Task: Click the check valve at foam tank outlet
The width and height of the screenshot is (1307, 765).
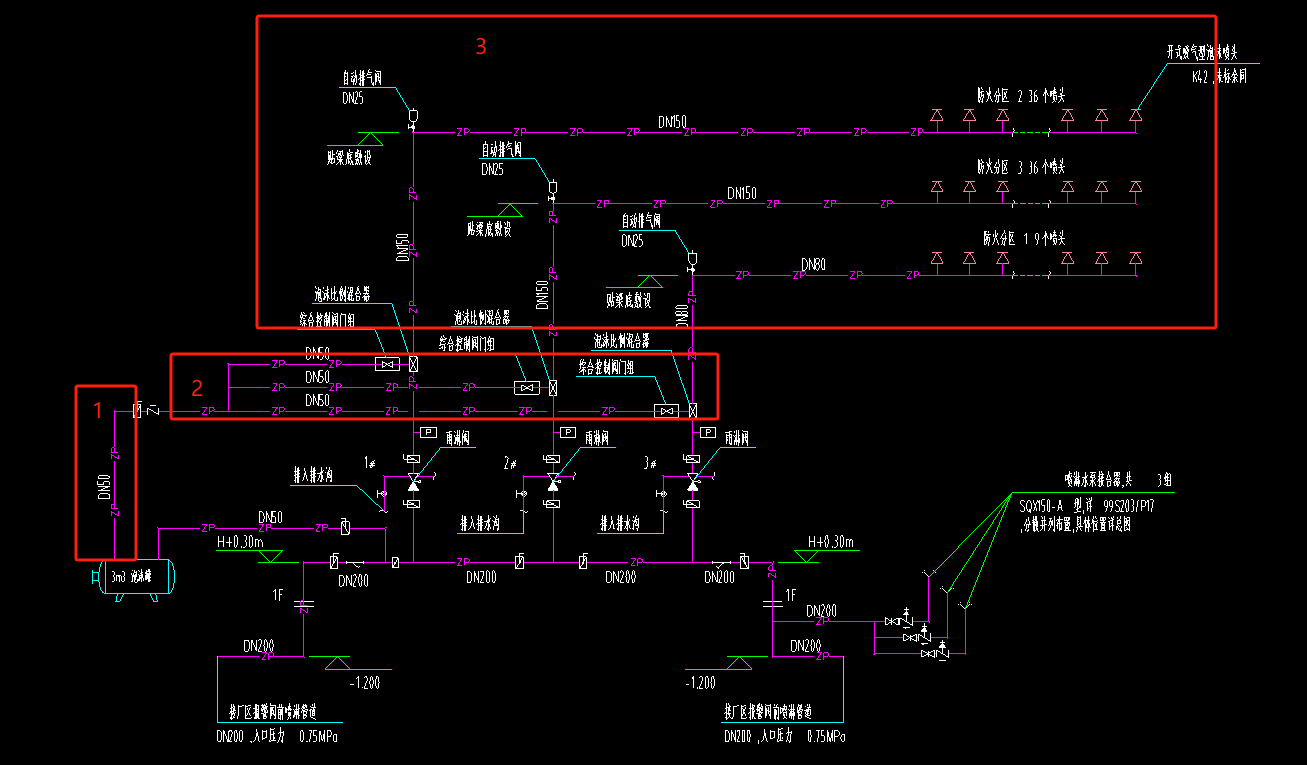Action: coord(152,411)
